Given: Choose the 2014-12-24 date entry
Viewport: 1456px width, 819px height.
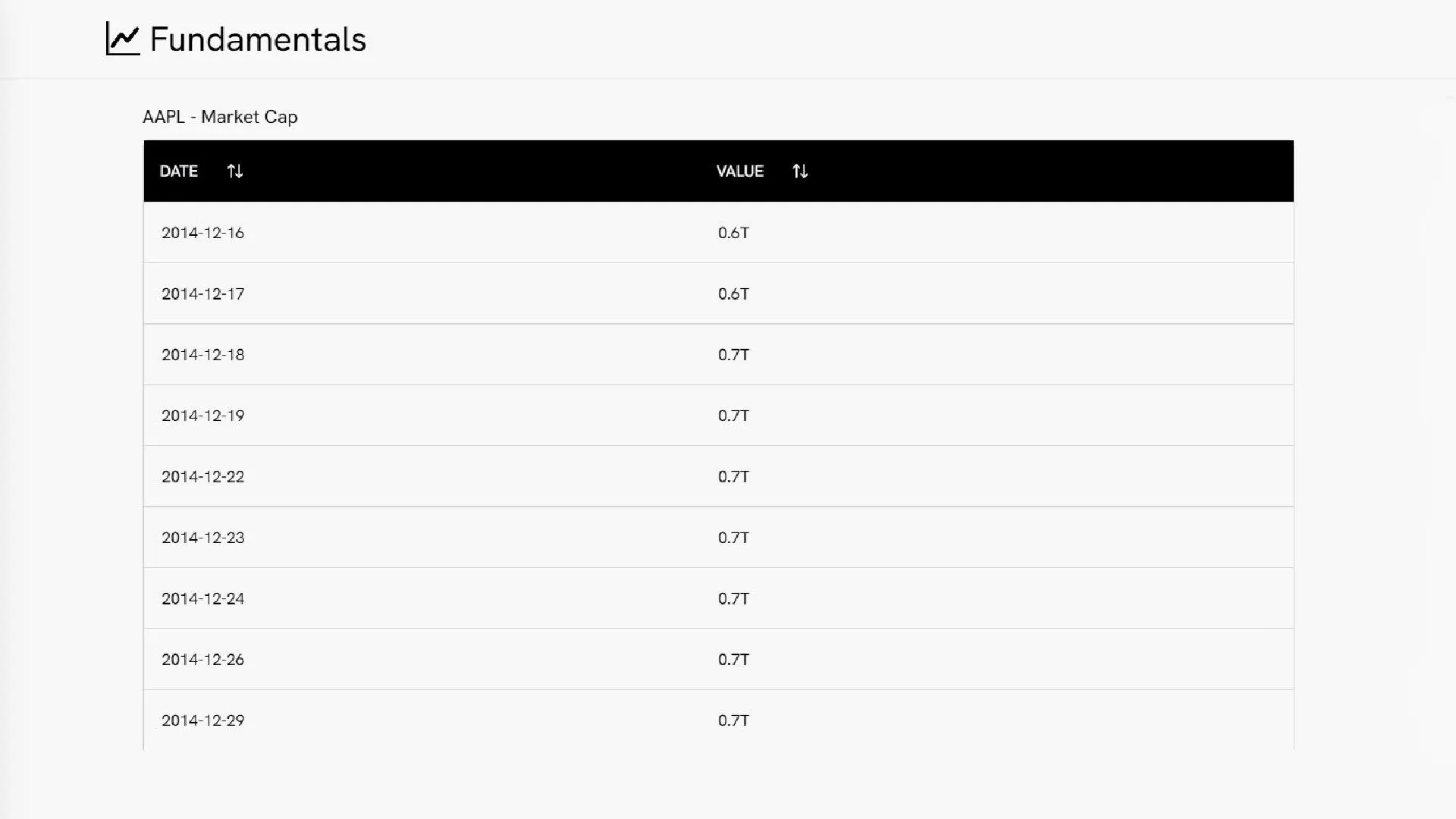Looking at the screenshot, I should pyautogui.click(x=202, y=599).
